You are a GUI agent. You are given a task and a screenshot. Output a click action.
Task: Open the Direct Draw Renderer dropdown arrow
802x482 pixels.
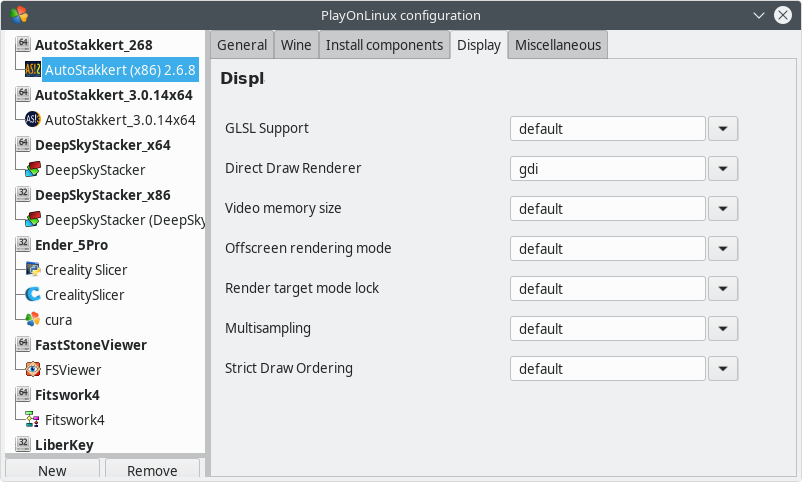[723, 168]
